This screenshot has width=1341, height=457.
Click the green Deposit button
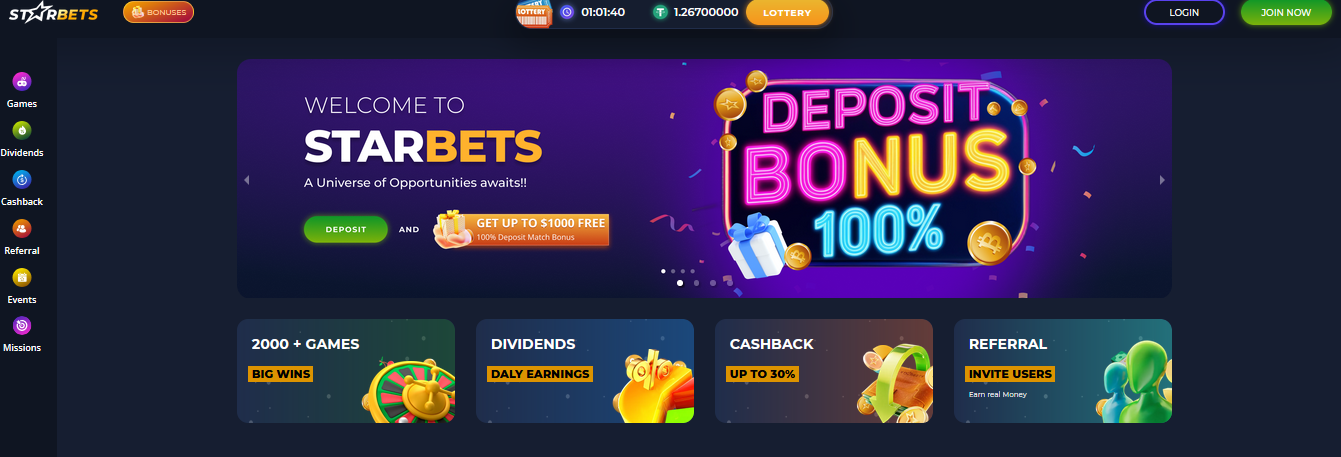(x=345, y=229)
